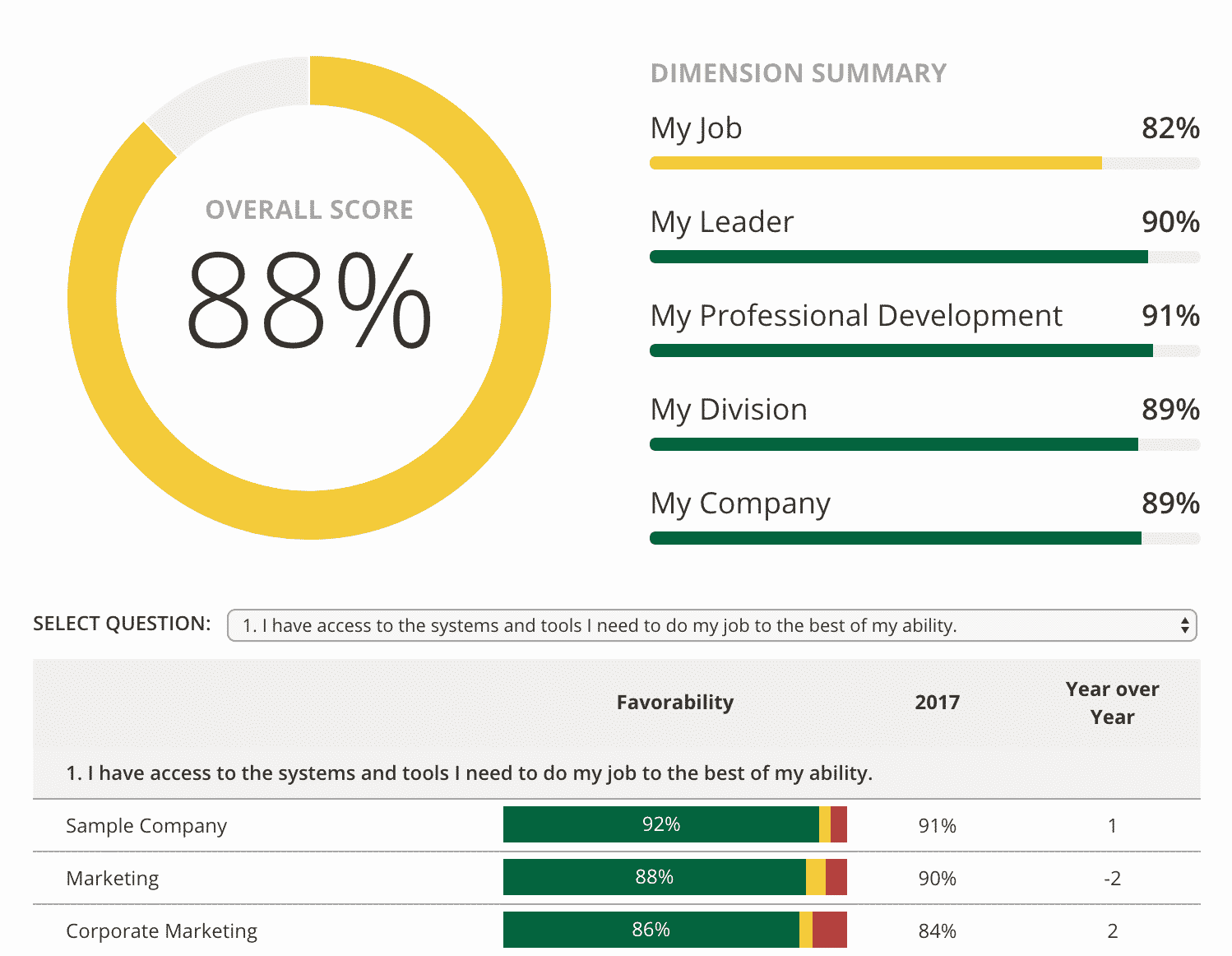
Task: Click the 2017 column header
Action: [x=937, y=703]
